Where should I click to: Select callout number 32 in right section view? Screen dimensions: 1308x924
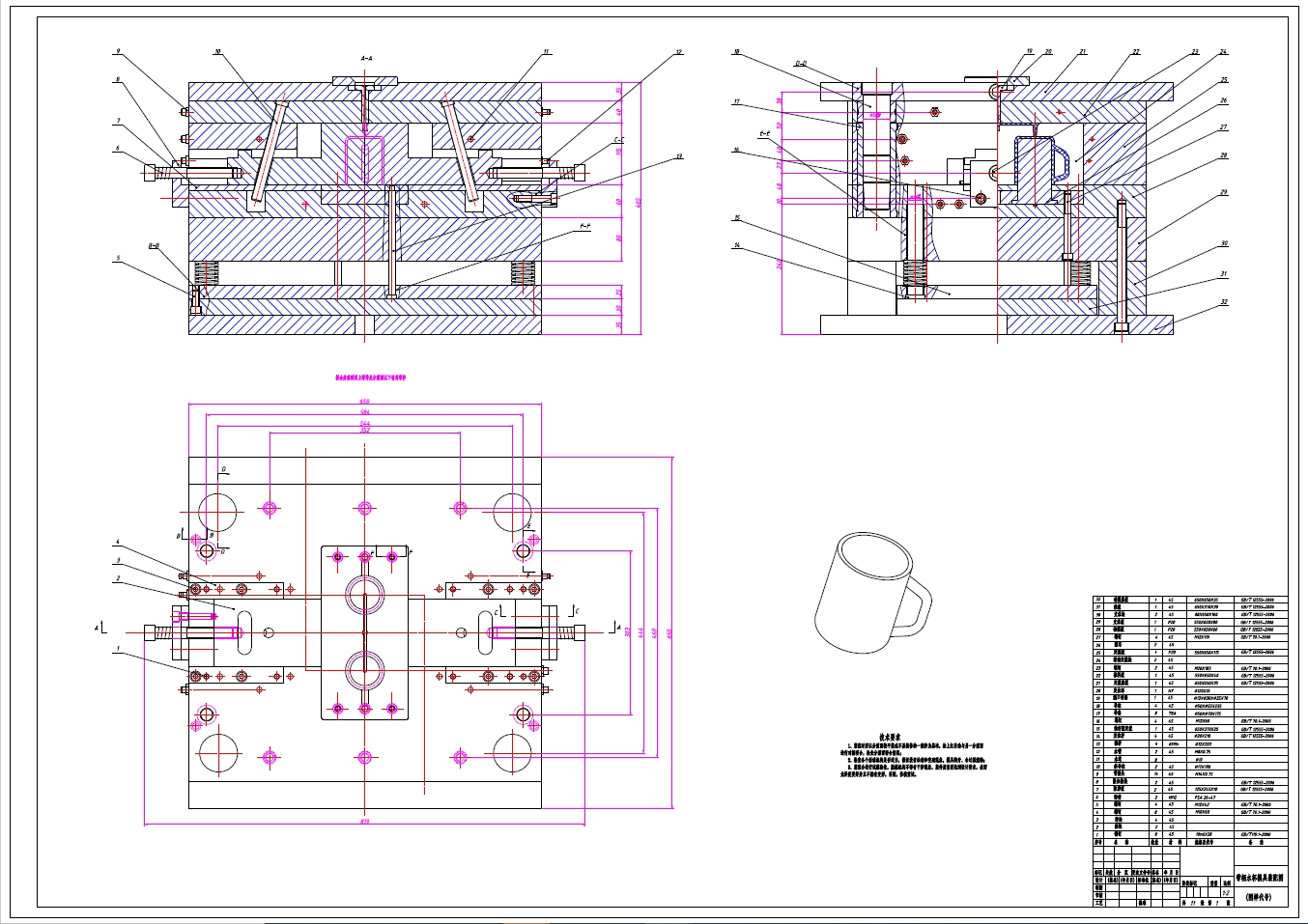coord(1223,302)
